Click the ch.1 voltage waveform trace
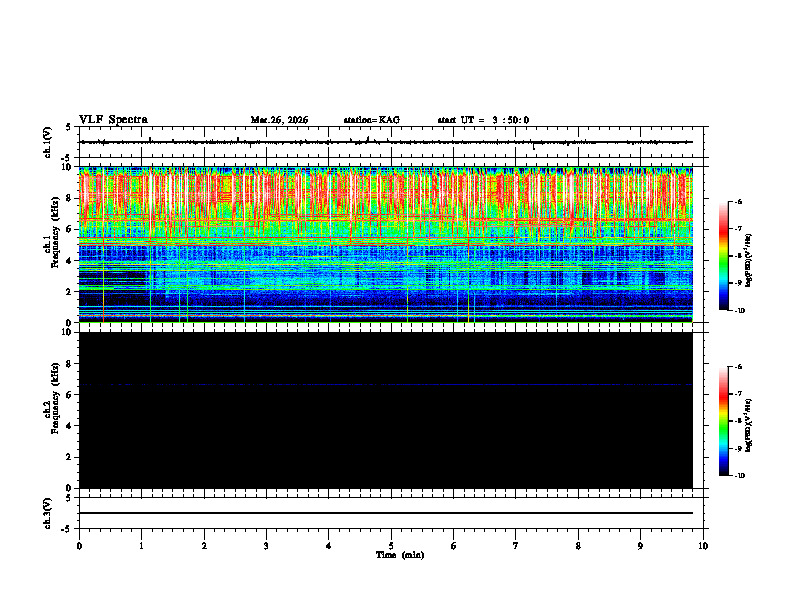792x612 pixels. [386, 142]
